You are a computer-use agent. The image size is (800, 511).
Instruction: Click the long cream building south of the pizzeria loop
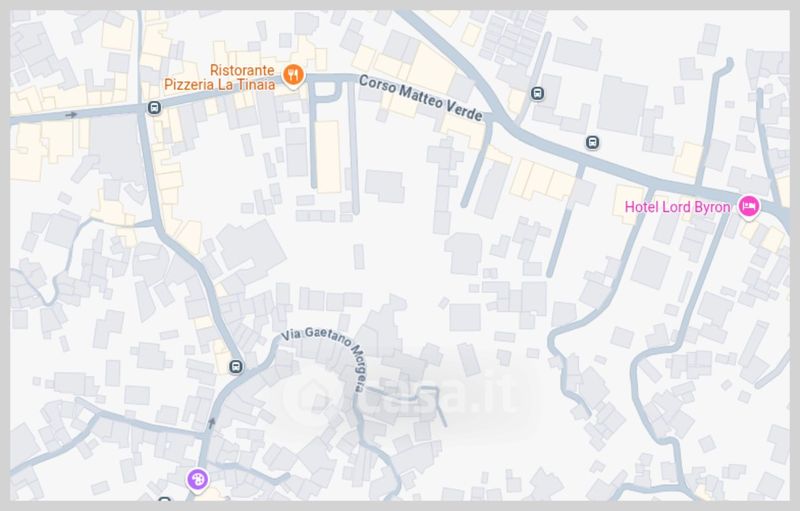(x=328, y=156)
